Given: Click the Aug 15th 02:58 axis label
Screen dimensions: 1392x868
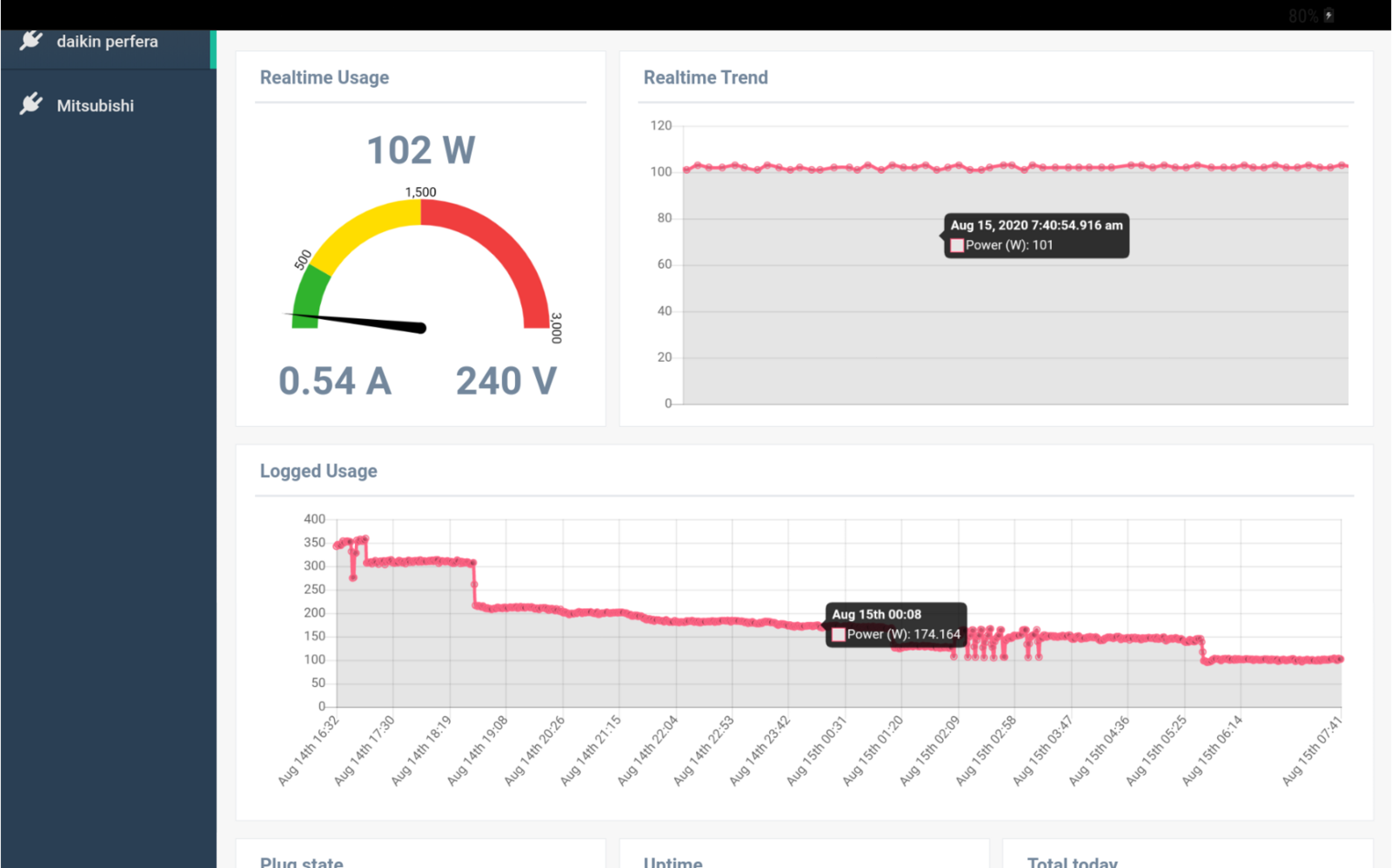Looking at the screenshot, I should point(985,751).
